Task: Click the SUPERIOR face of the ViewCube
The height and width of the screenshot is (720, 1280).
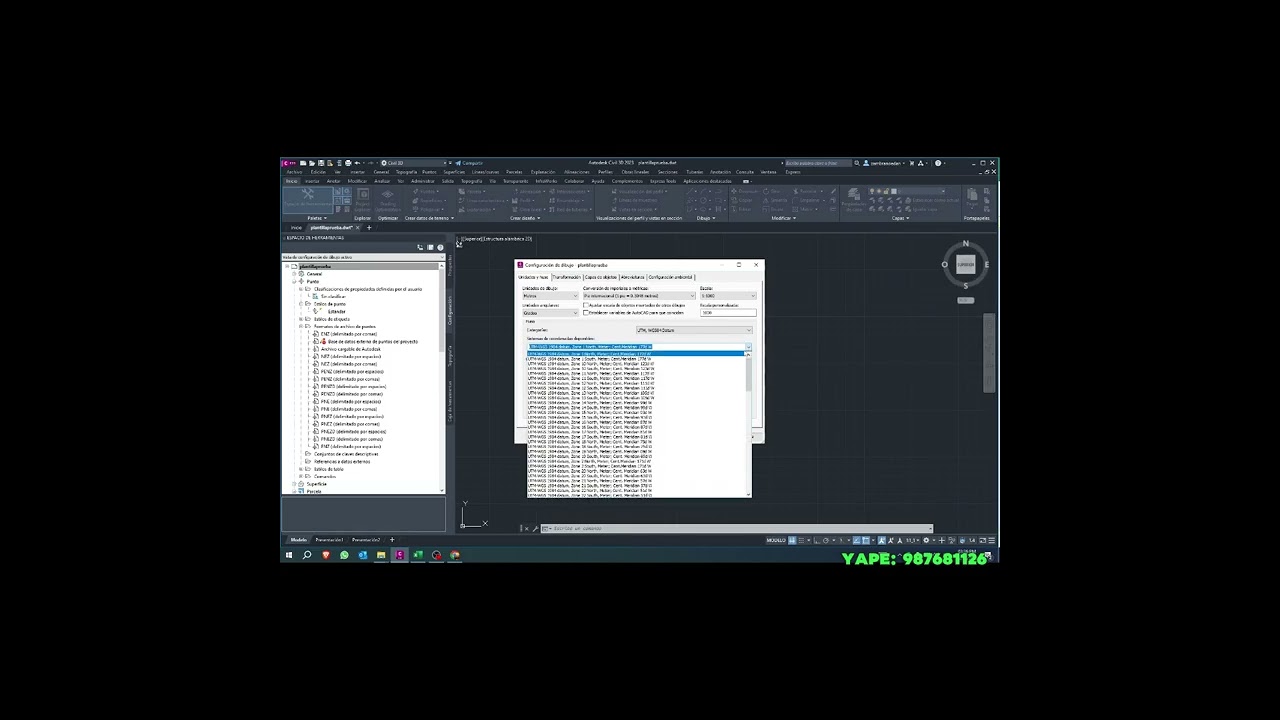Action: 965,265
